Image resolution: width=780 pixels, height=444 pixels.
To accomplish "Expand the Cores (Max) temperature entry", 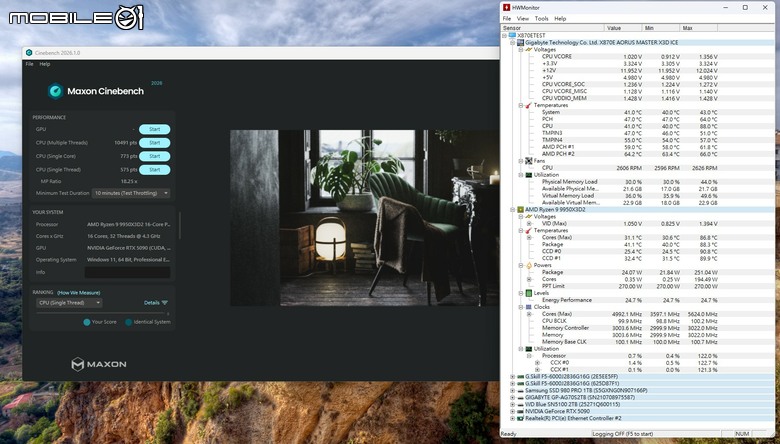I will (x=529, y=238).
